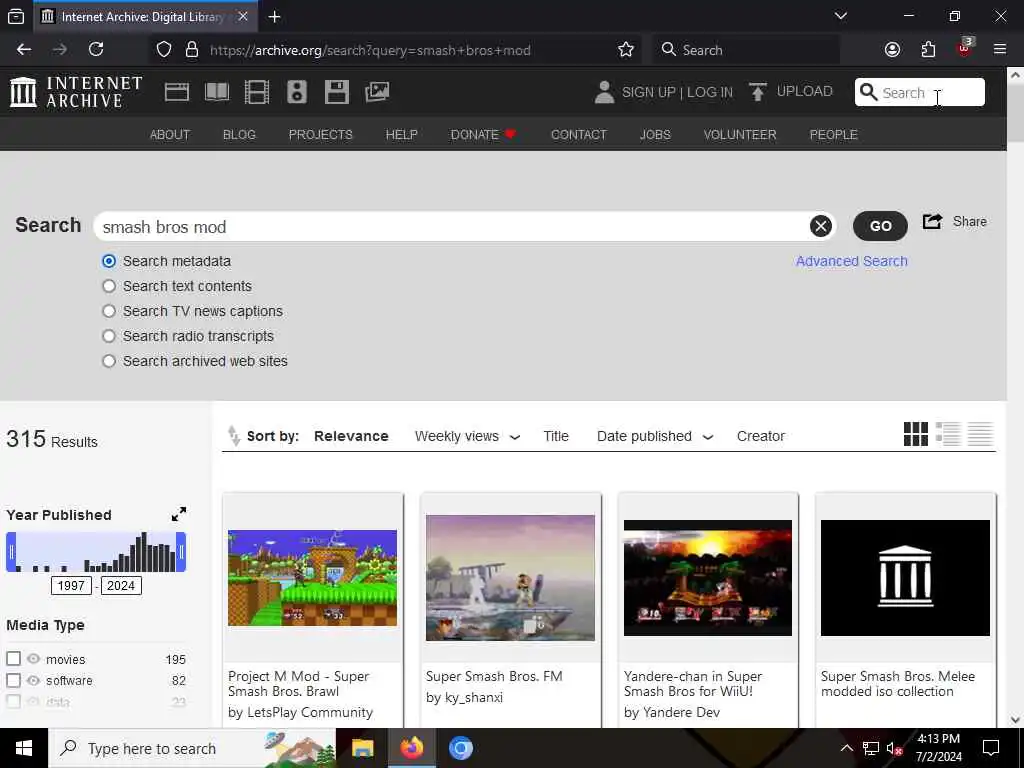Viewport: 1024px width, 768px height.
Task: Expand the Year Published histogram
Action: tap(179, 514)
